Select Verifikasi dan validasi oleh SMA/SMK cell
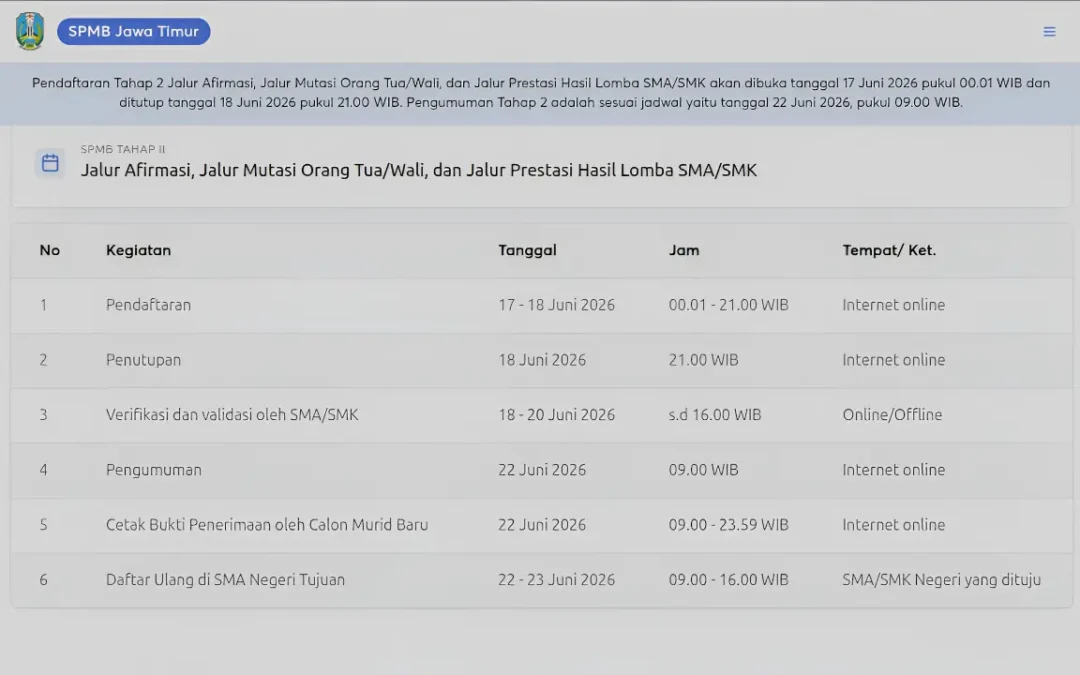 click(x=232, y=415)
